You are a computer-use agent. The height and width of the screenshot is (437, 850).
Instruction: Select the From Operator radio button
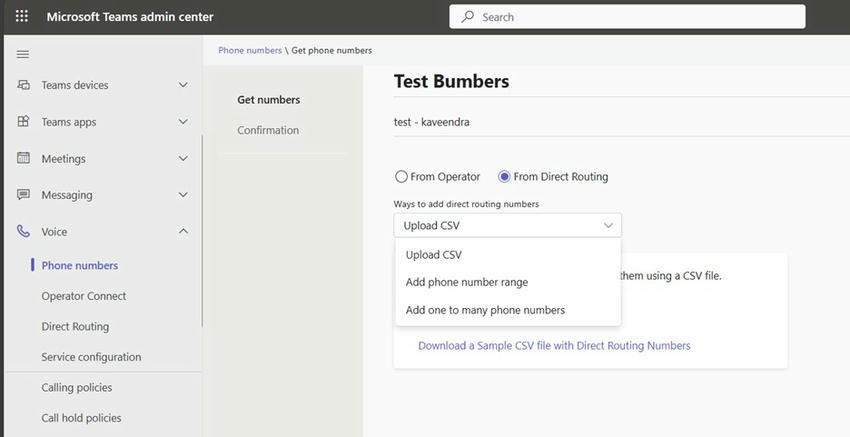click(x=401, y=177)
